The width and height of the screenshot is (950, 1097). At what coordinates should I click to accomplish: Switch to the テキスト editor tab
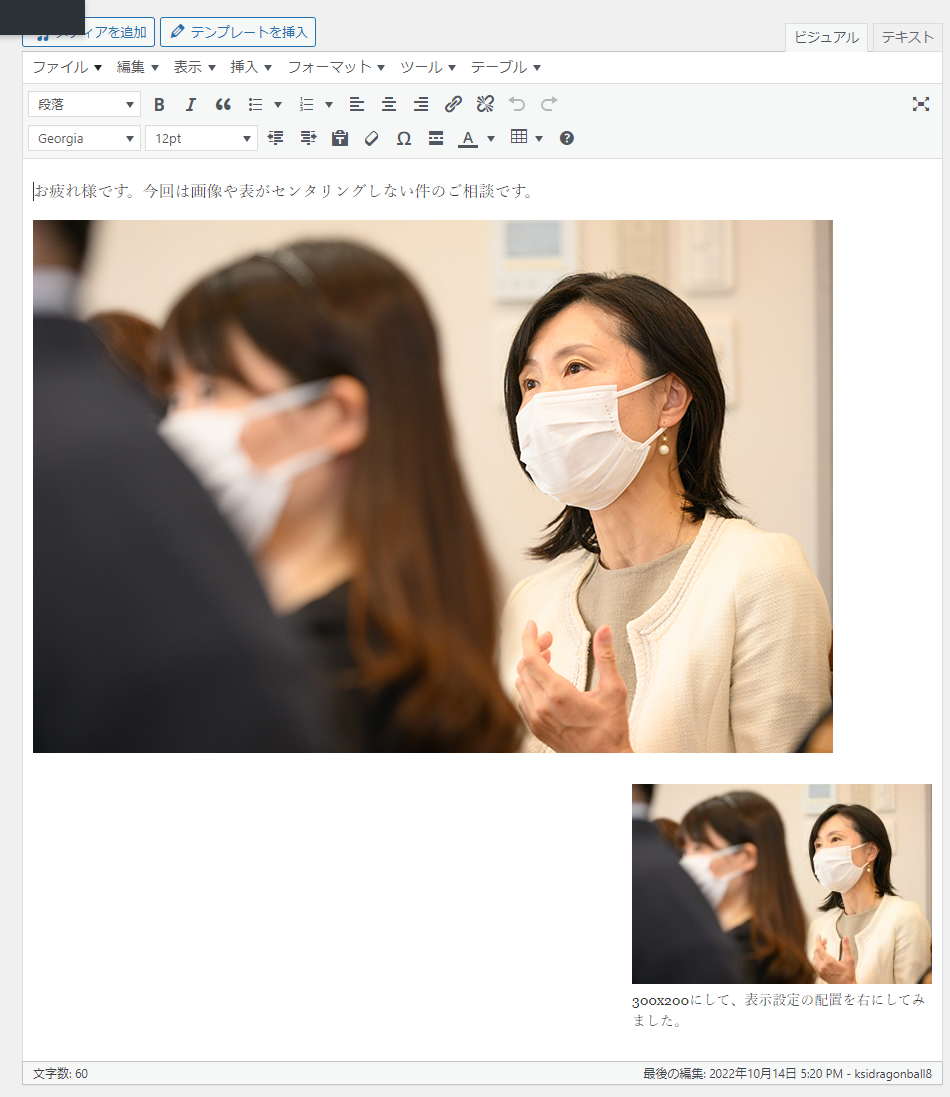pos(907,37)
